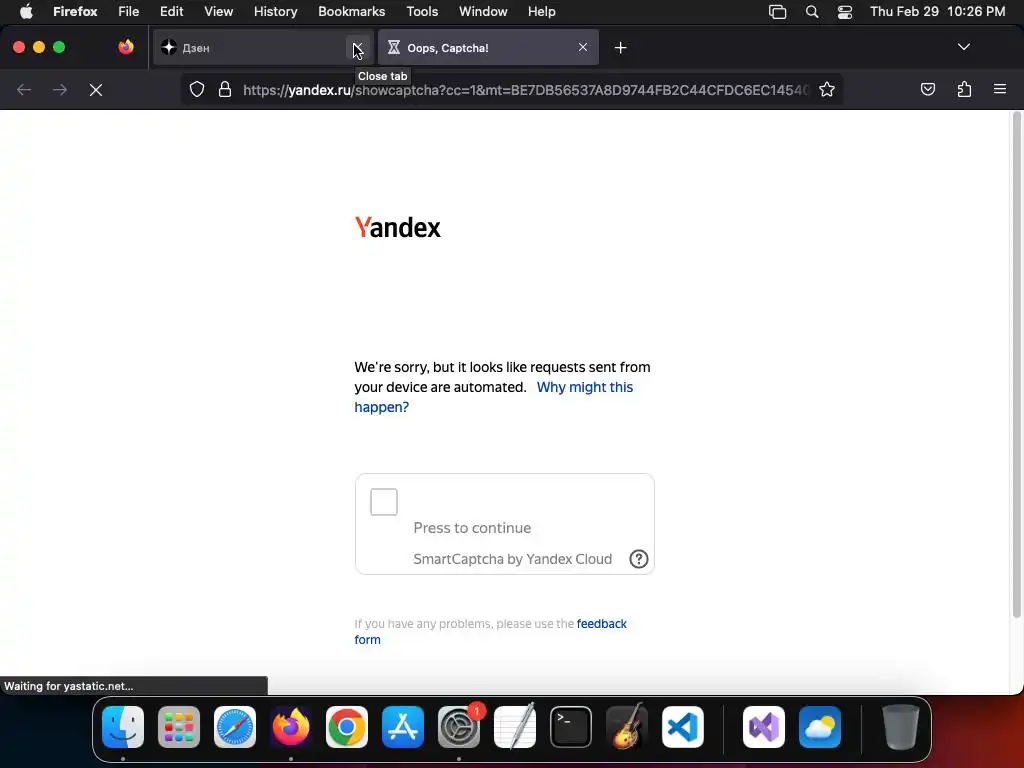Image resolution: width=1024 pixels, height=768 pixels.
Task: Open the Weather app from the dock
Action: (820, 727)
